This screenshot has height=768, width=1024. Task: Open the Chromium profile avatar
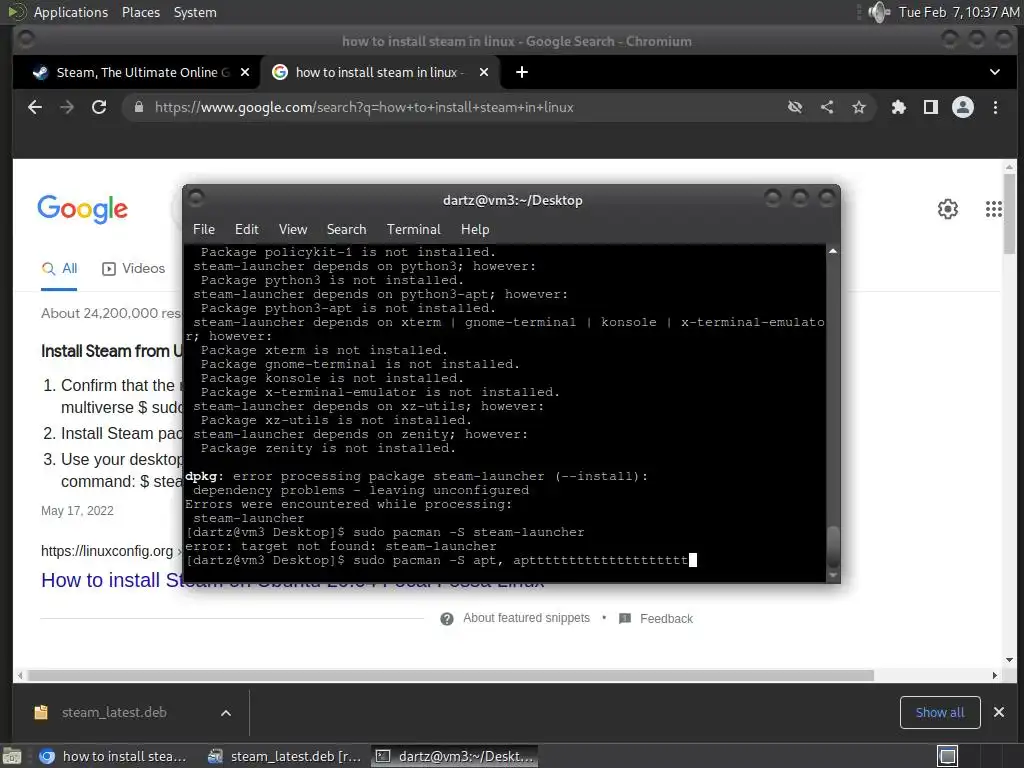(x=963, y=107)
